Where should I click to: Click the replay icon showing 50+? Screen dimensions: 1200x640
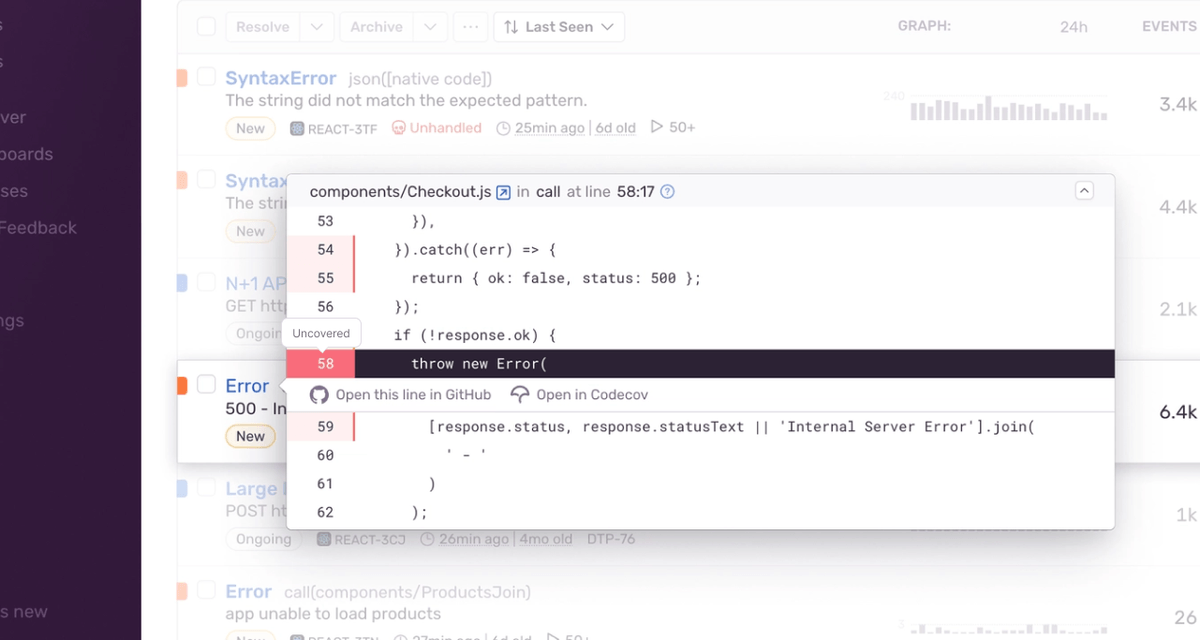pyautogui.click(x=656, y=127)
